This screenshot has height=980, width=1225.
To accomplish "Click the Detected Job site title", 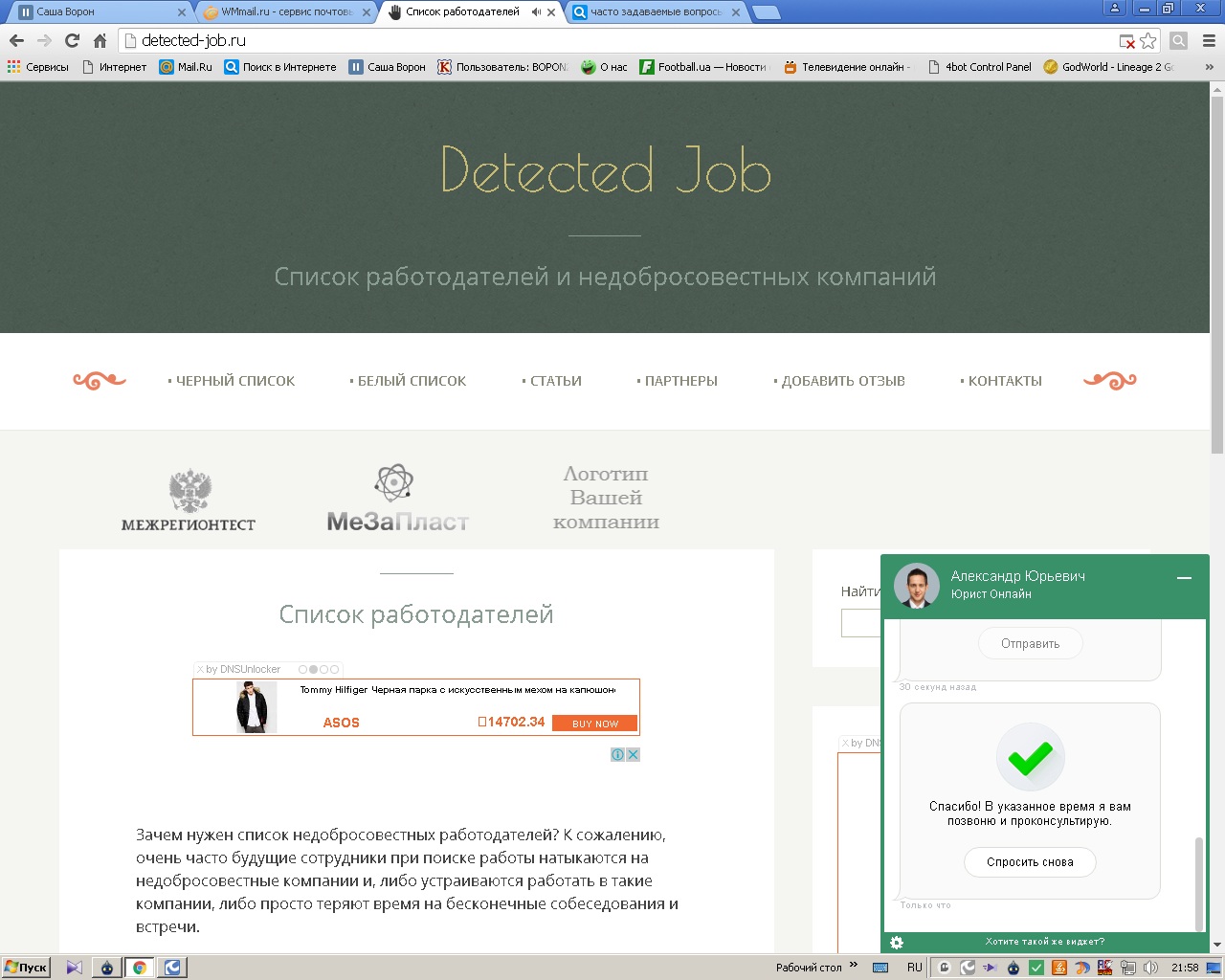I will click(x=606, y=170).
